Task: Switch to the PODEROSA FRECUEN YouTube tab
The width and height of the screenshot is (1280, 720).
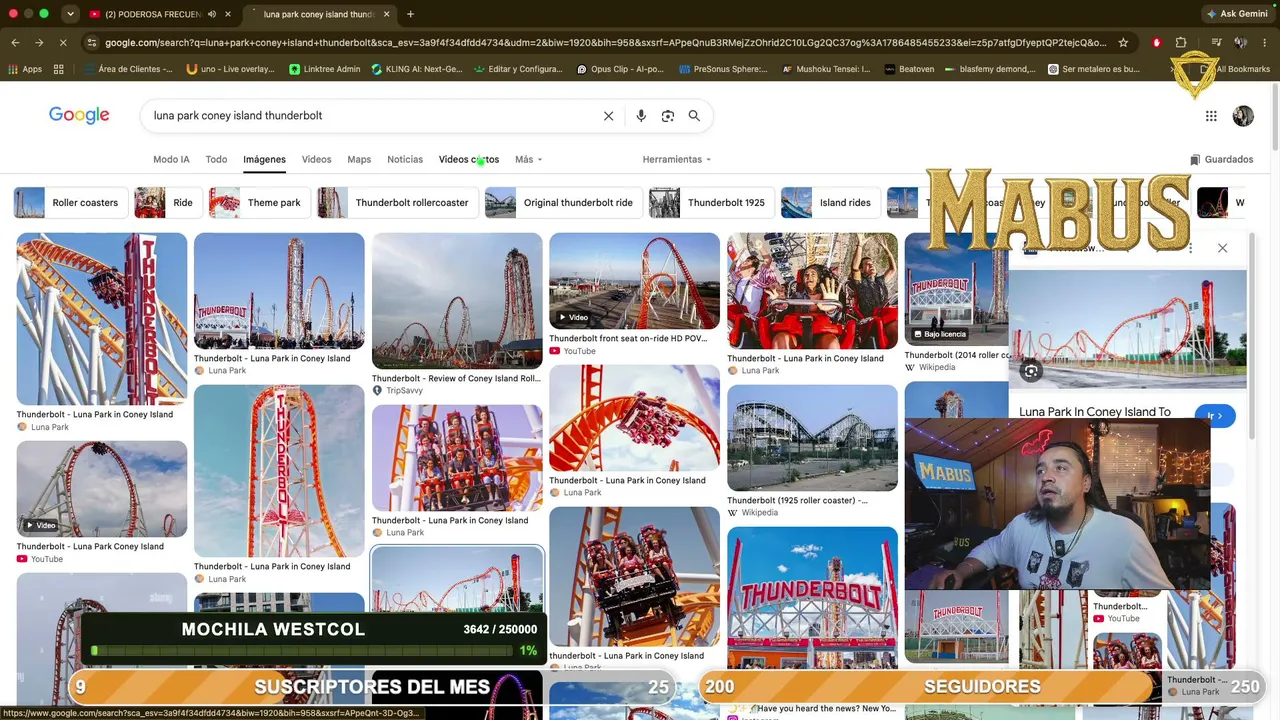Action: pos(153,14)
